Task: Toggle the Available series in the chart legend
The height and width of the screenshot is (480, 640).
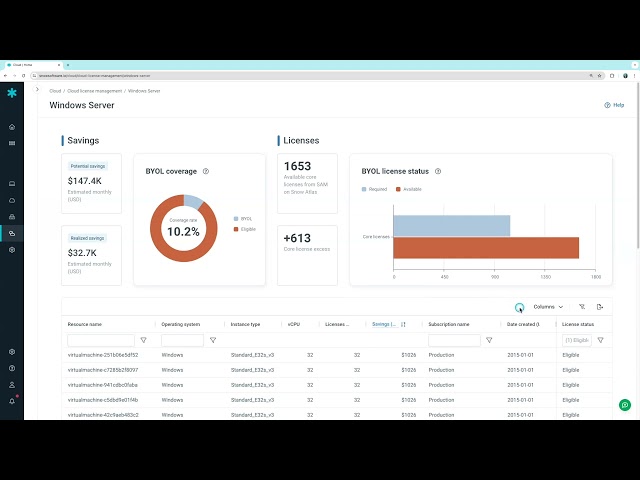Action: coord(410,188)
